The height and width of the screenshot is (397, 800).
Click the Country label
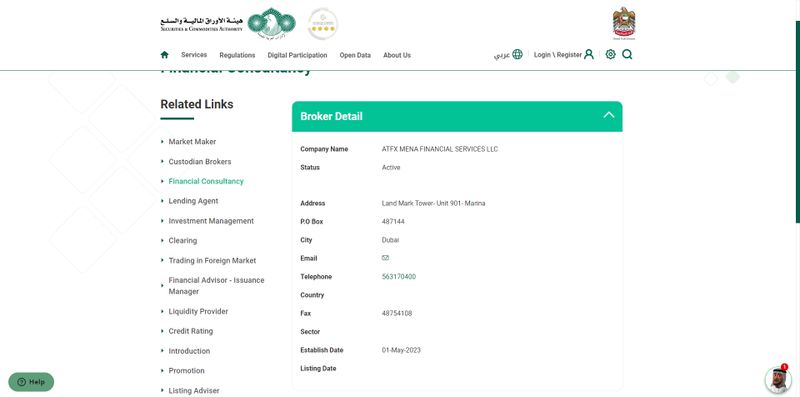pyautogui.click(x=312, y=295)
